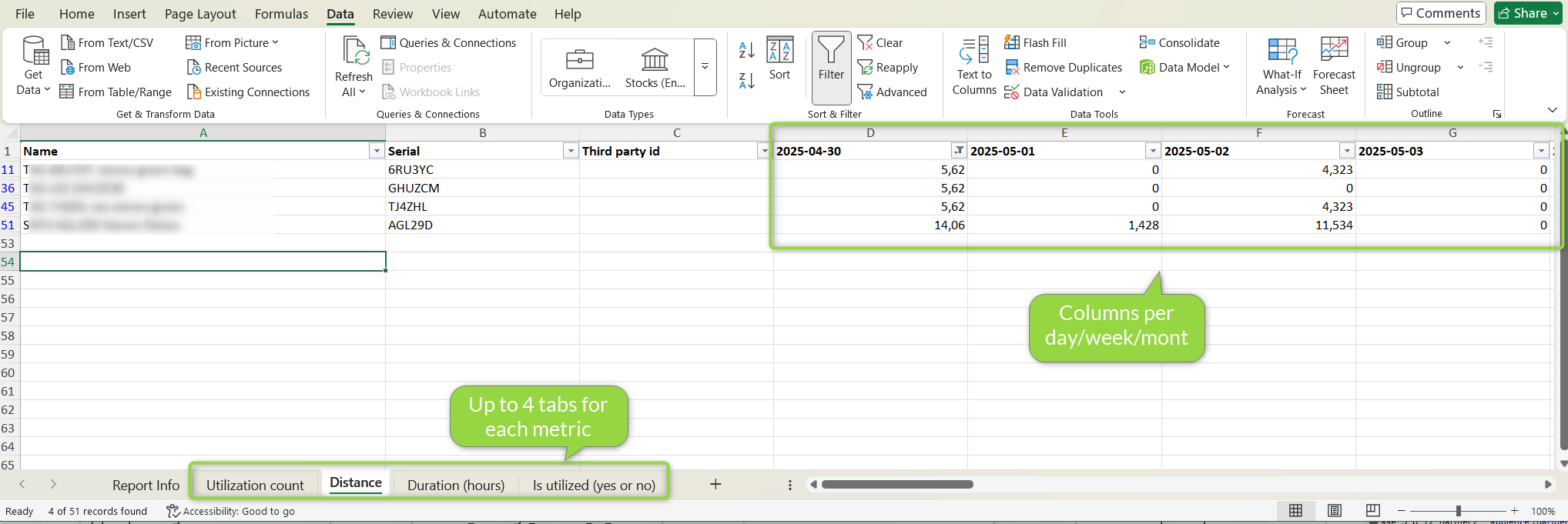Image resolution: width=1568 pixels, height=524 pixels.
Task: Expand the Data Types gallery
Action: [x=705, y=68]
